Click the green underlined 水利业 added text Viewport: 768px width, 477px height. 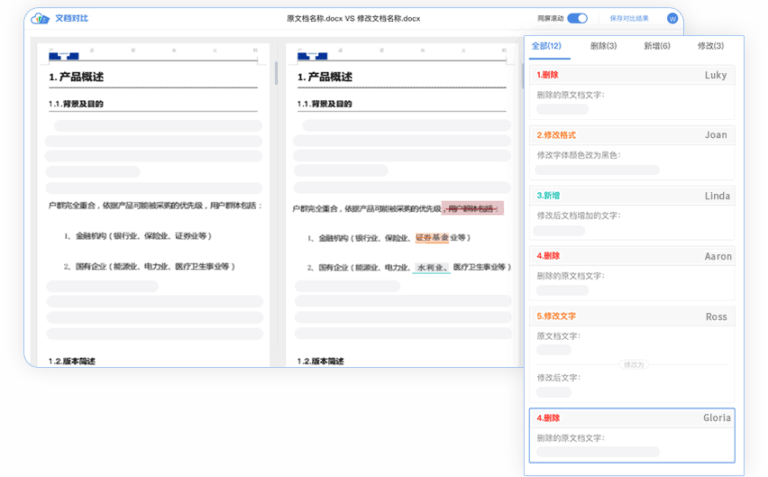tap(431, 267)
